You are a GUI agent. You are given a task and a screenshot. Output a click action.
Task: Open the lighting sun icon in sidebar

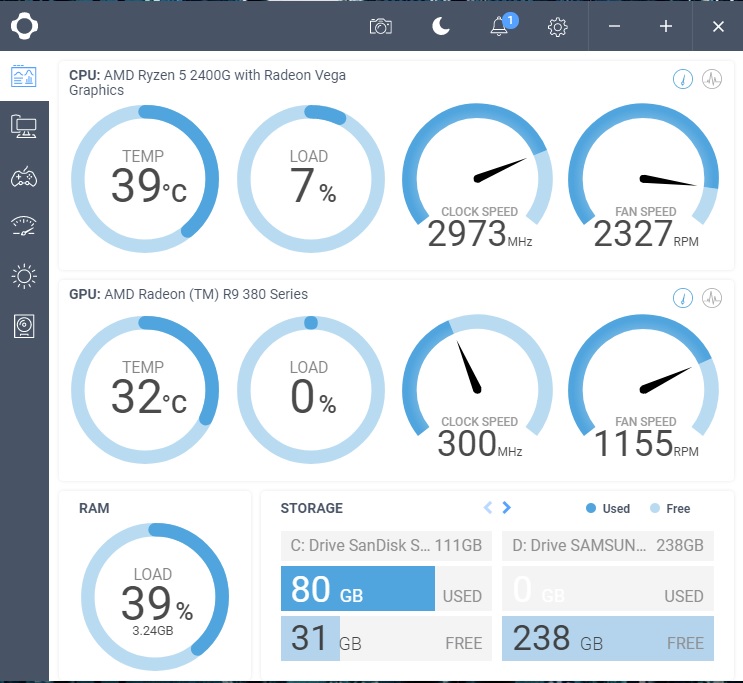pyautogui.click(x=24, y=276)
